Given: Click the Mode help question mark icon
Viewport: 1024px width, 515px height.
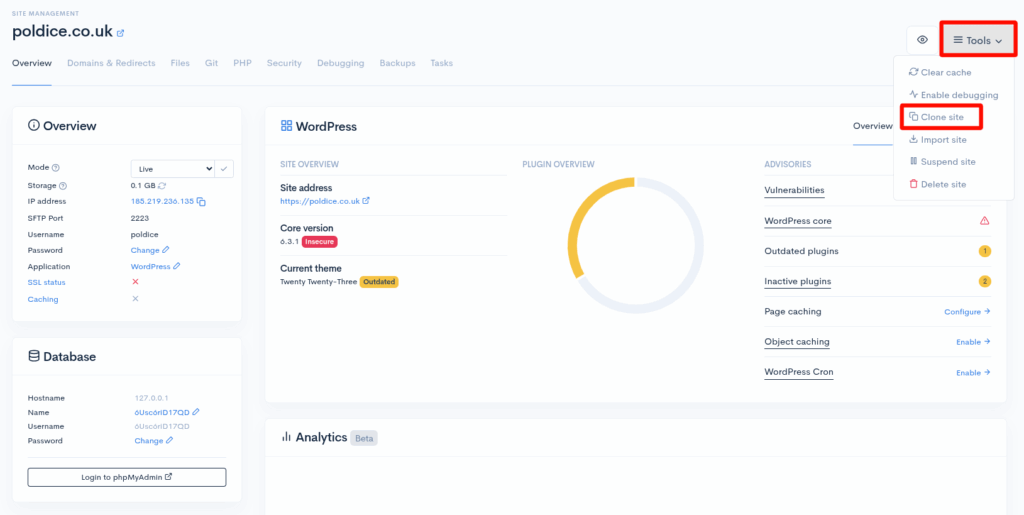Looking at the screenshot, I should [x=56, y=169].
